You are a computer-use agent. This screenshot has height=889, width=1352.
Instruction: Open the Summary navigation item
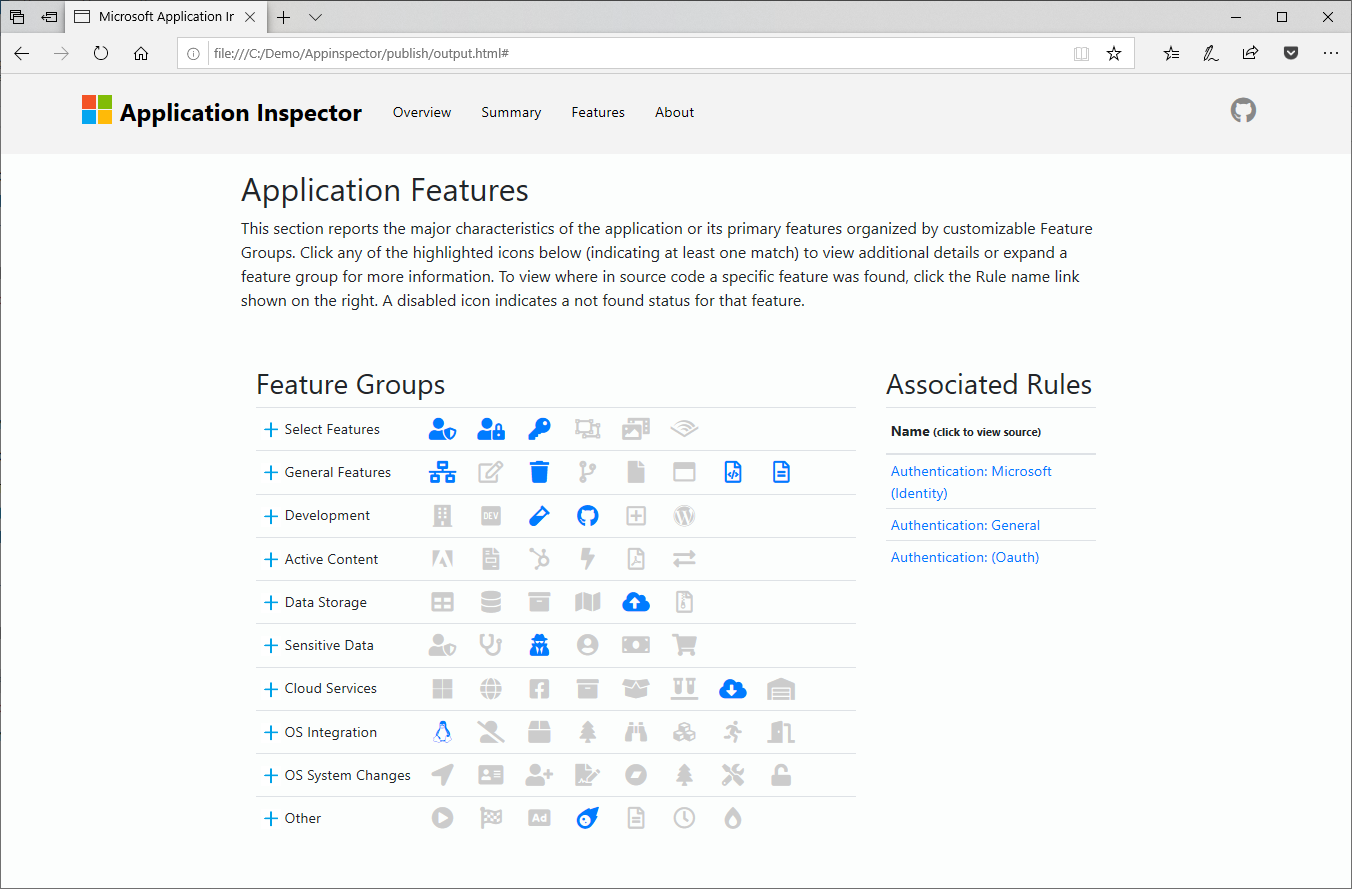point(511,112)
